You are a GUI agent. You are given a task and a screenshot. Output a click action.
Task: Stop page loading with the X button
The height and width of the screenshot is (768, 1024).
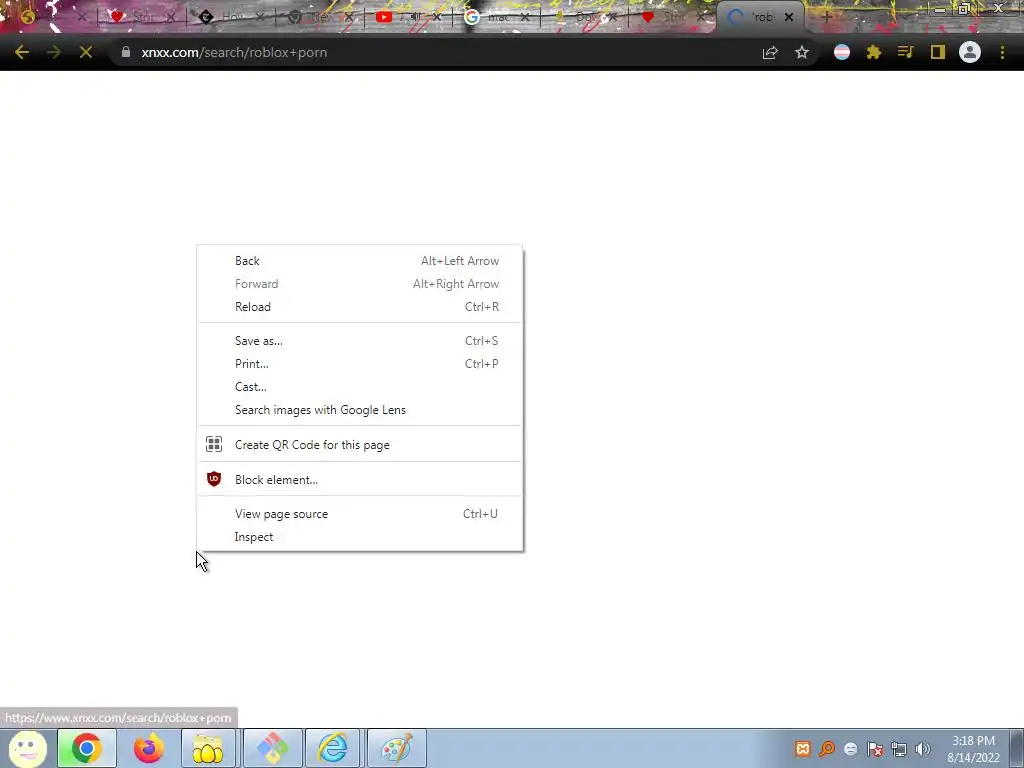86,52
